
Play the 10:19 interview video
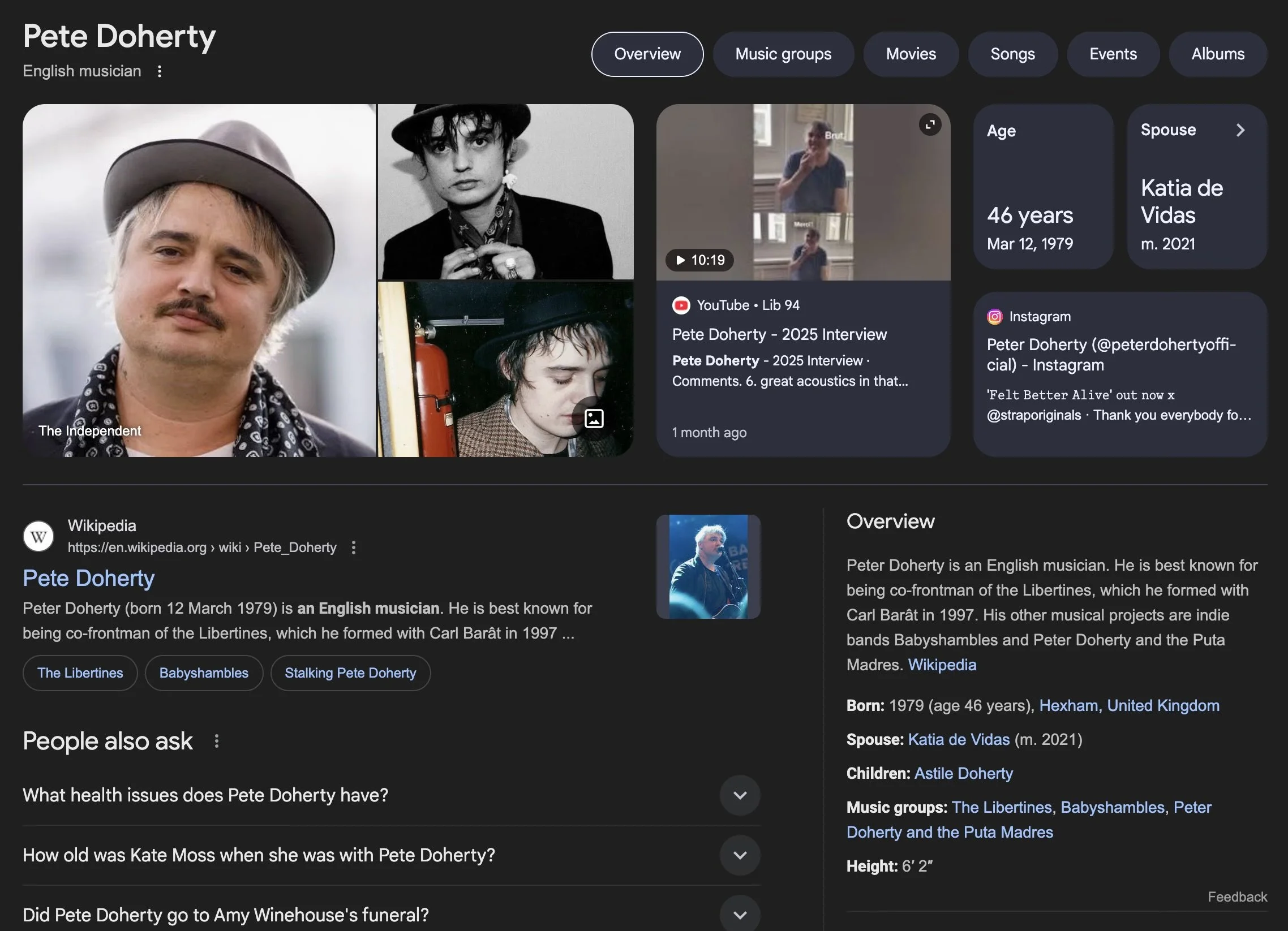[699, 260]
